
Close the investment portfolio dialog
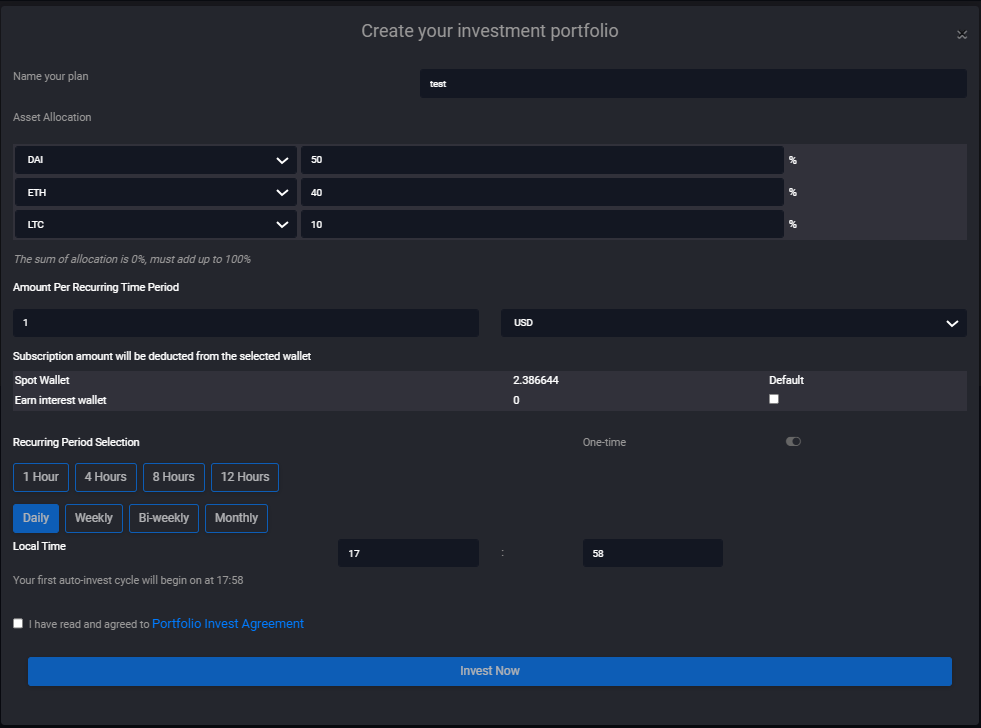[x=961, y=34]
